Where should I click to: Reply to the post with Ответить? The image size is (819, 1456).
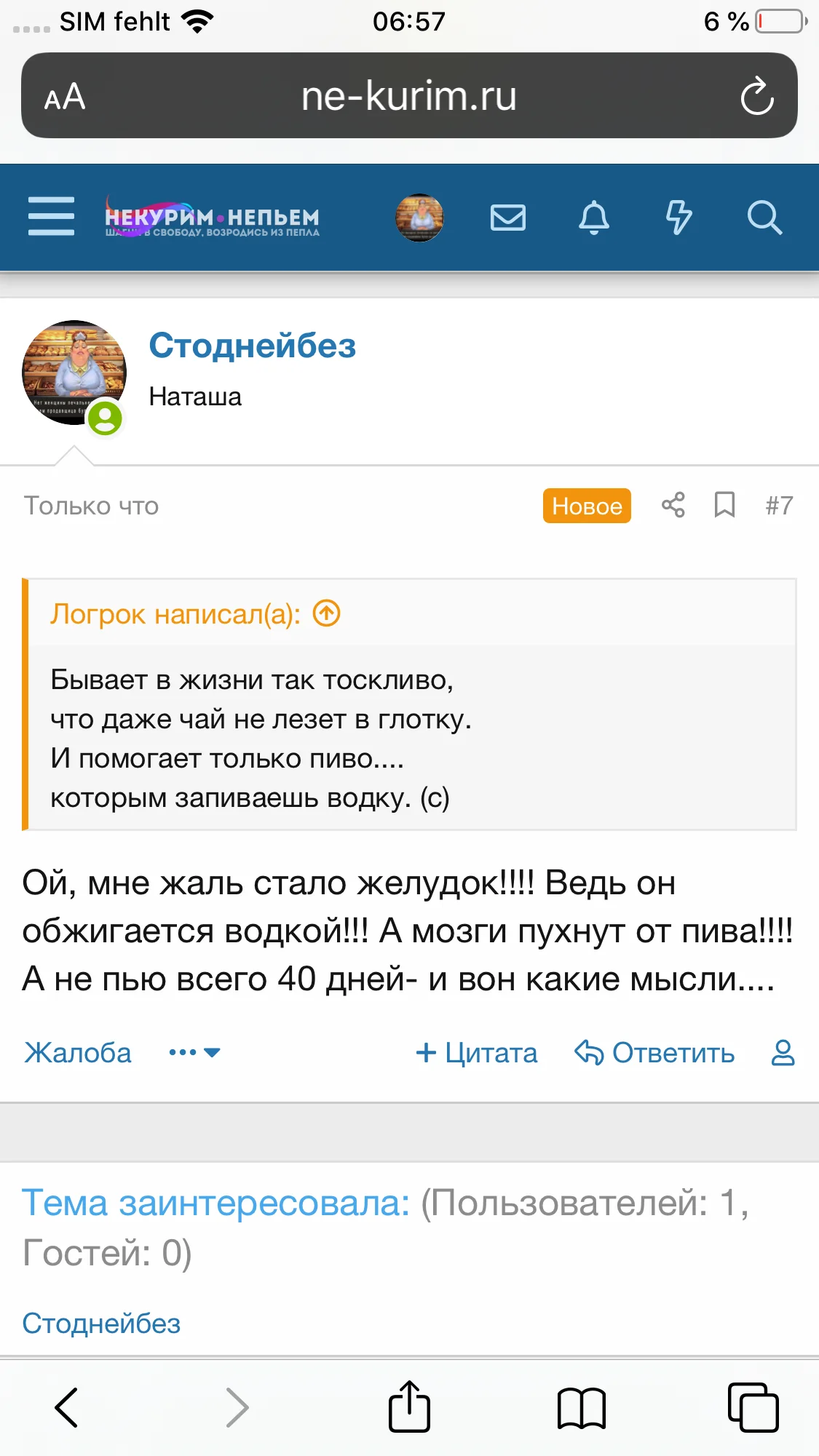654,1053
